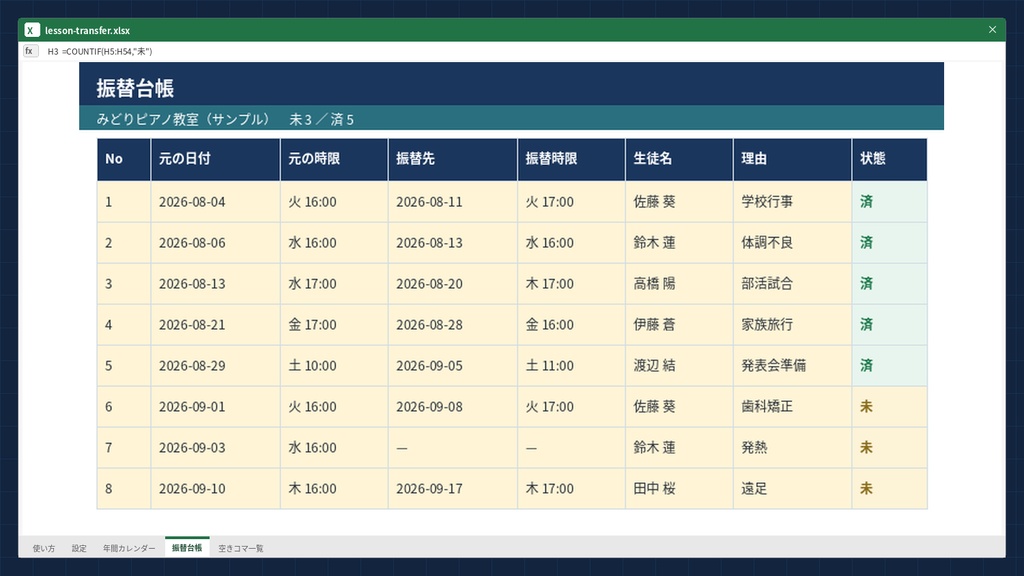
Task: Click the 振替先 column header
Action: [x=453, y=159]
